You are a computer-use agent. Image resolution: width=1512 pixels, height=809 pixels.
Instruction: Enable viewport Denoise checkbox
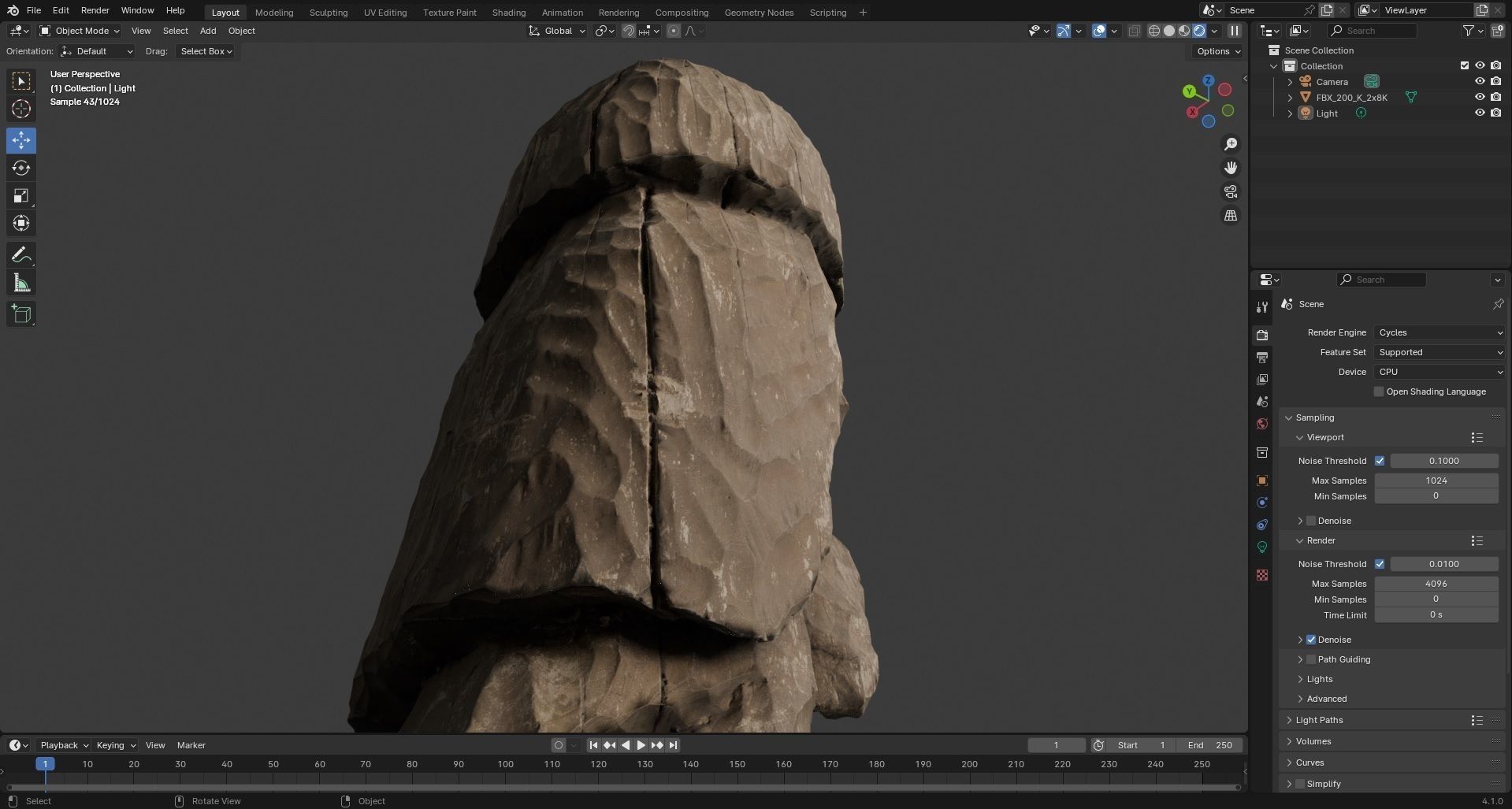tap(1311, 521)
